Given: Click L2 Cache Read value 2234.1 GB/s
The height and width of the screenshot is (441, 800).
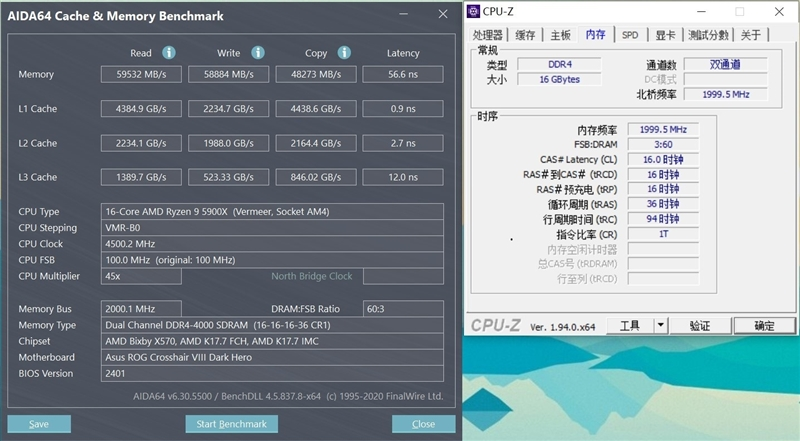Looking at the screenshot, I should [141, 143].
